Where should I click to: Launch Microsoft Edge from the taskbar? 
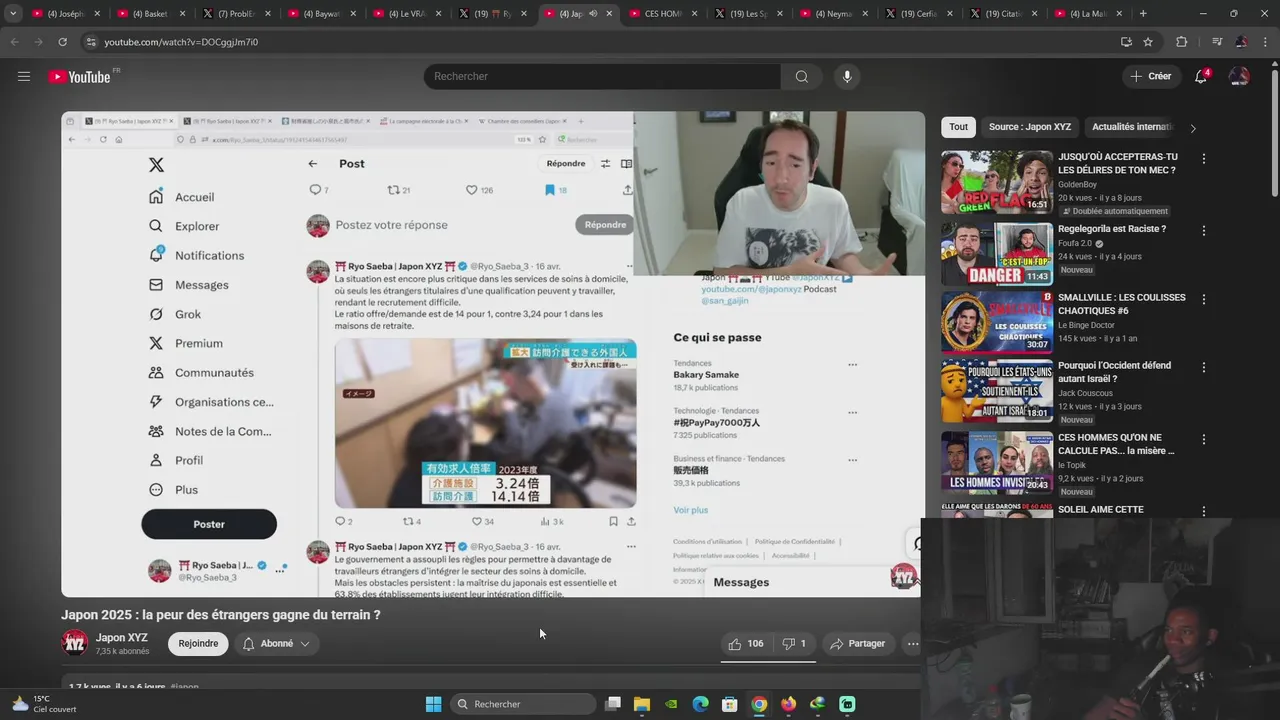click(x=701, y=704)
